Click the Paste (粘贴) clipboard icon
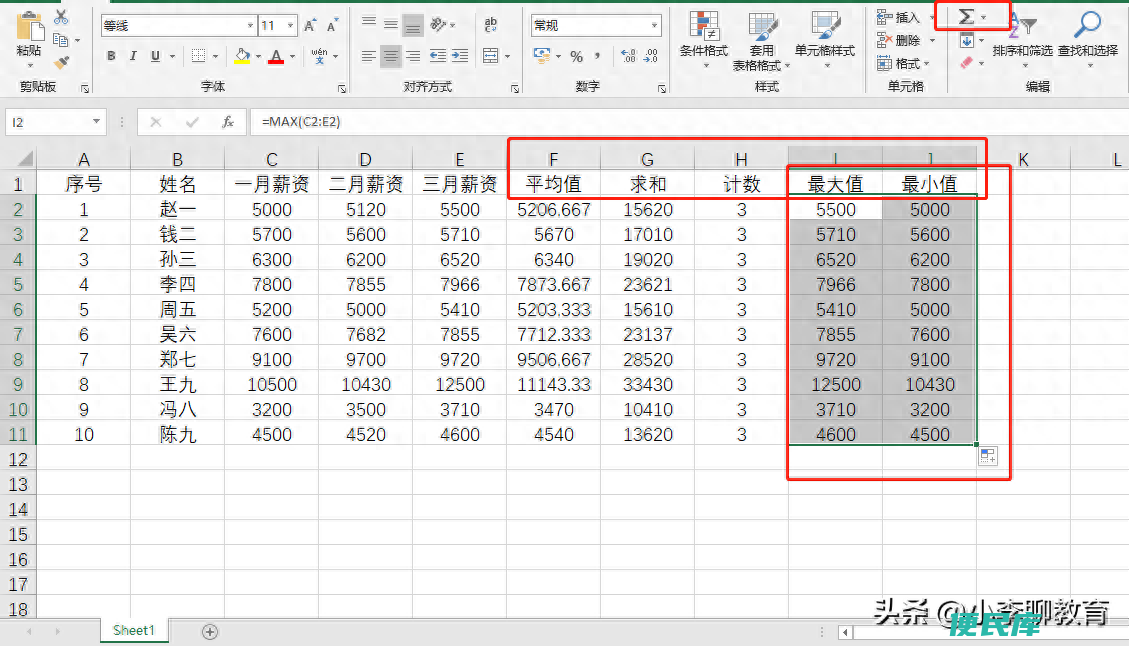1129x646 pixels. point(29,27)
